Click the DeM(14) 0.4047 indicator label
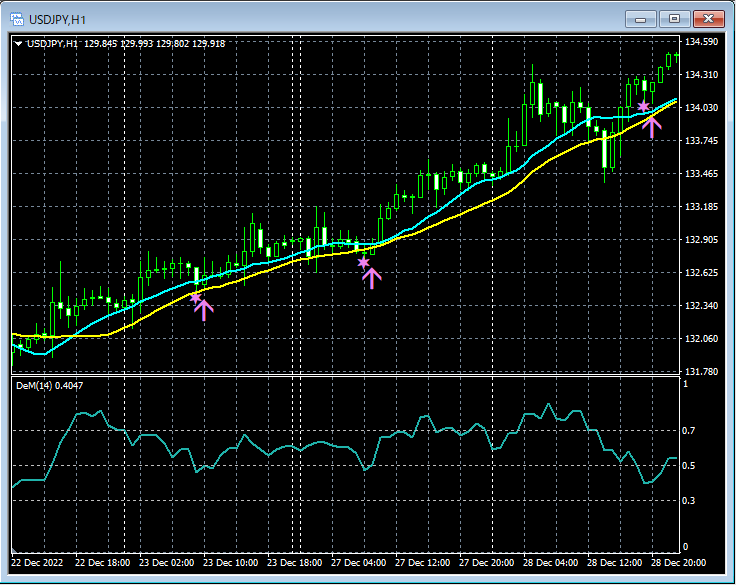Screen dimensions: 737x585 49,386
